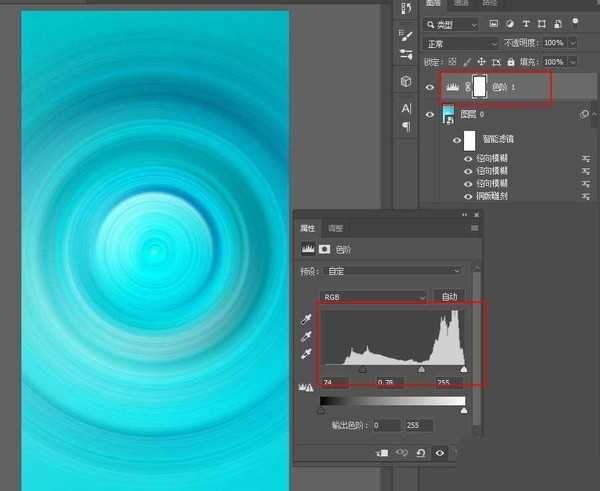
Task: Click the reset adjustment icon in Properties
Action: (x=420, y=452)
